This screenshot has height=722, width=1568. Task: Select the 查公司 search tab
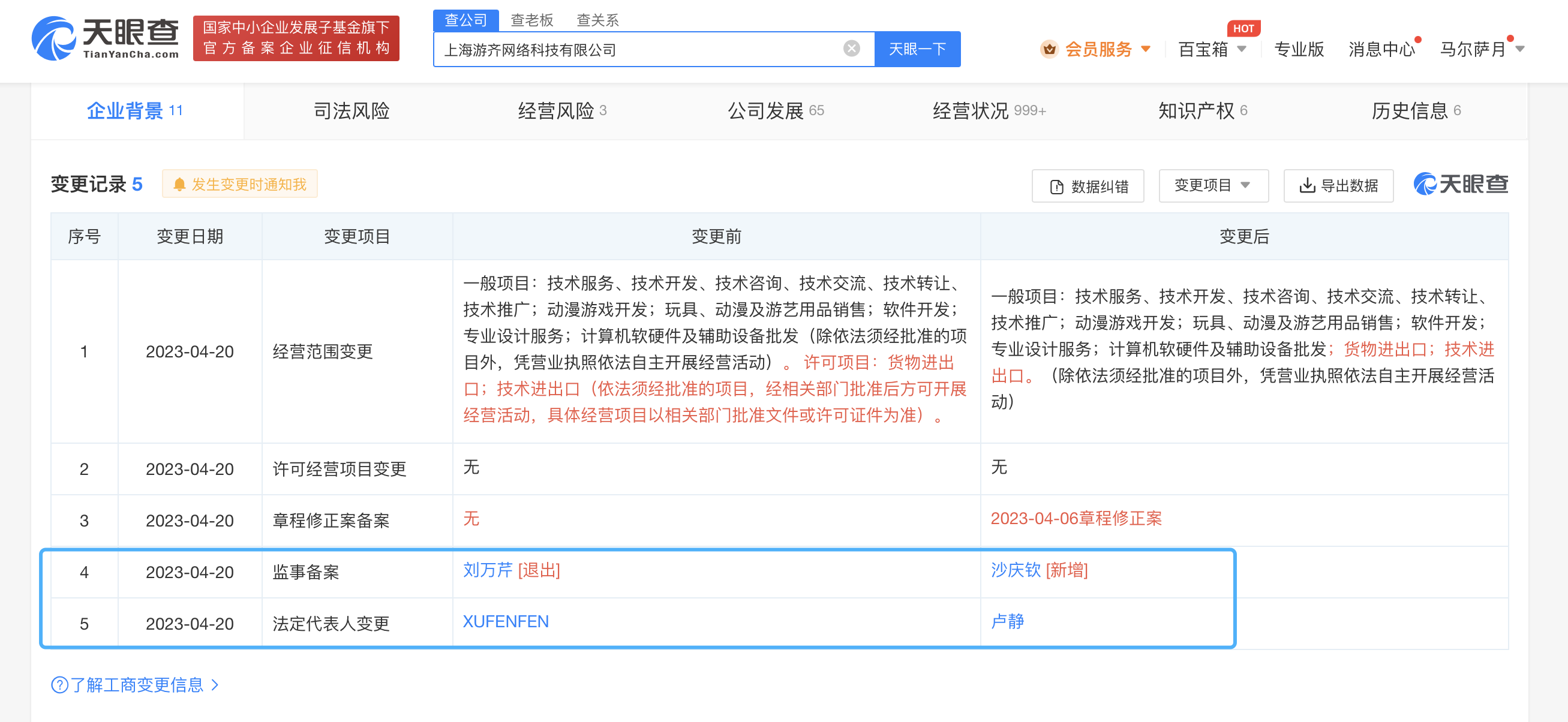coord(465,20)
